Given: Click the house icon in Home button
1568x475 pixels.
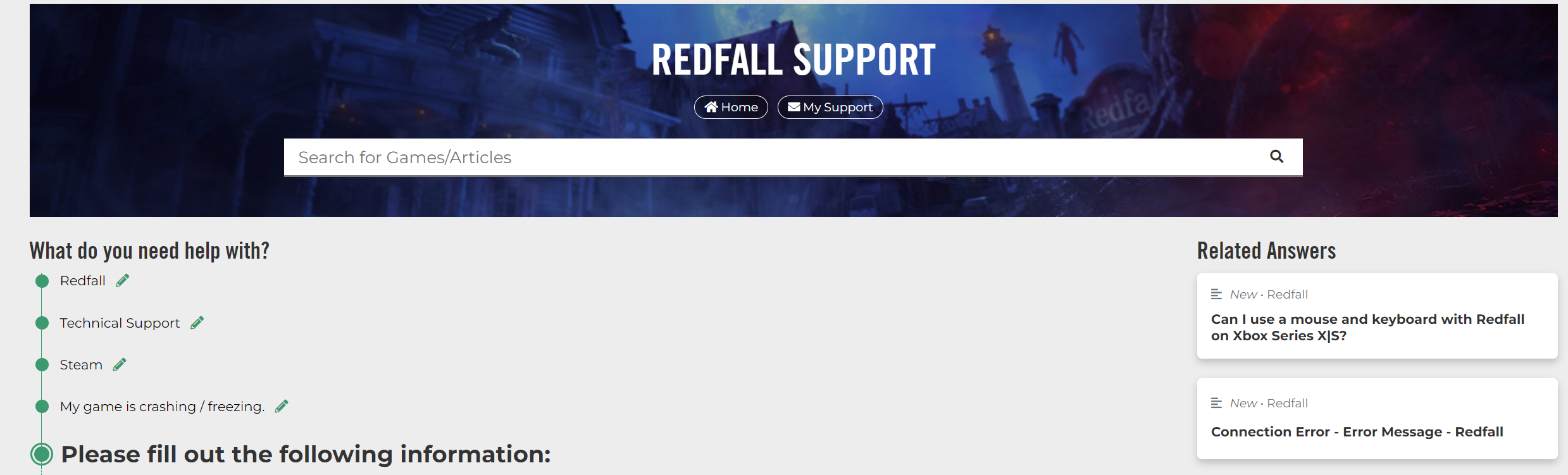Looking at the screenshot, I should point(711,107).
